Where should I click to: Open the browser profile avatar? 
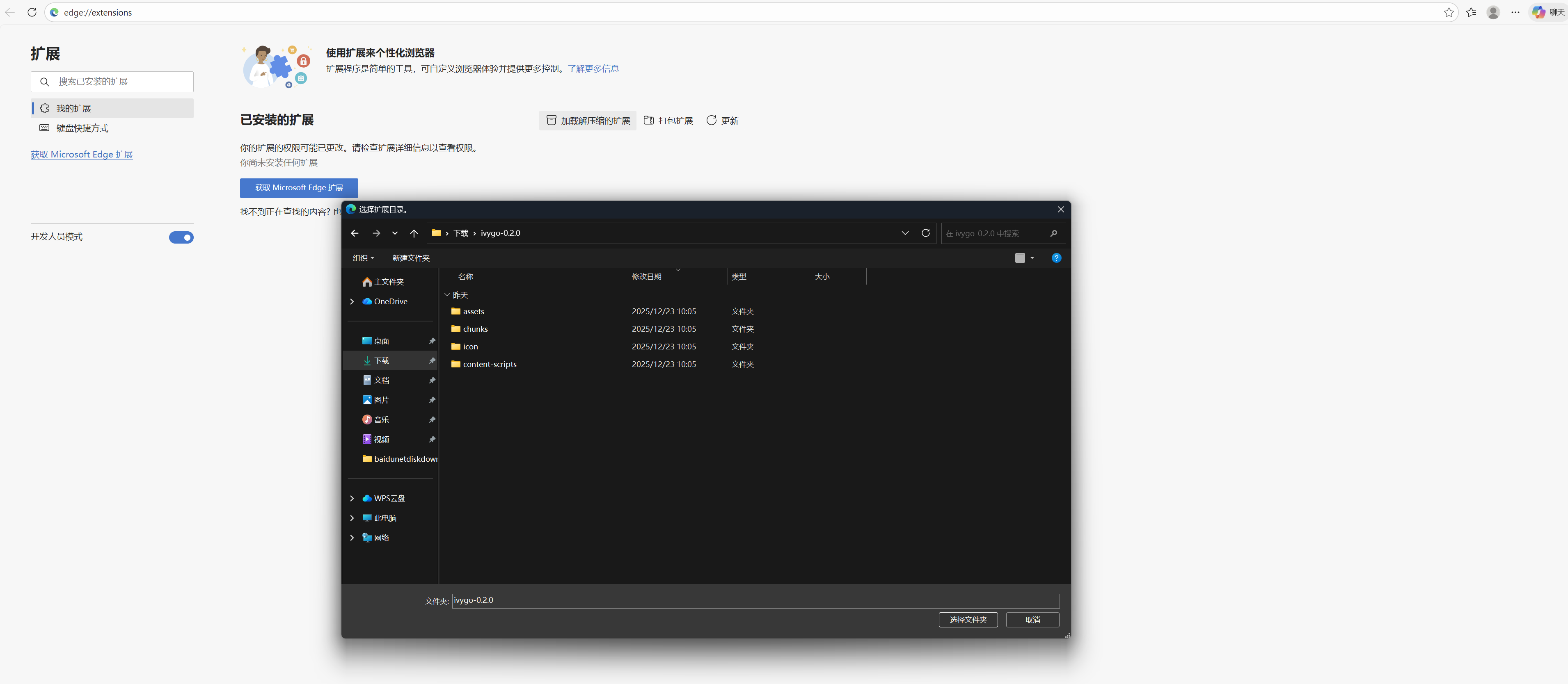[x=1492, y=12]
